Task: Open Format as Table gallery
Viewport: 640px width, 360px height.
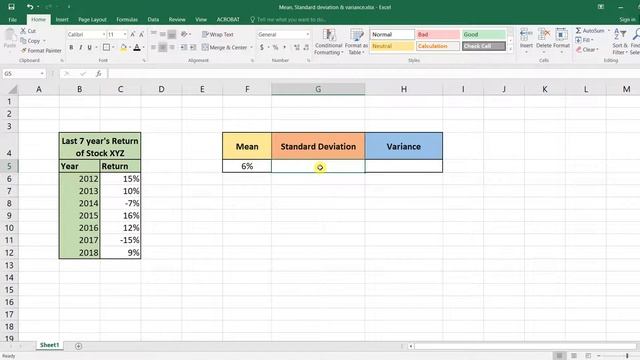Action: [x=356, y=42]
